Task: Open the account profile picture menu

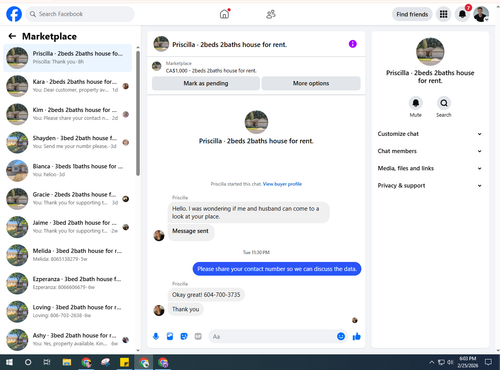Action: click(x=481, y=14)
